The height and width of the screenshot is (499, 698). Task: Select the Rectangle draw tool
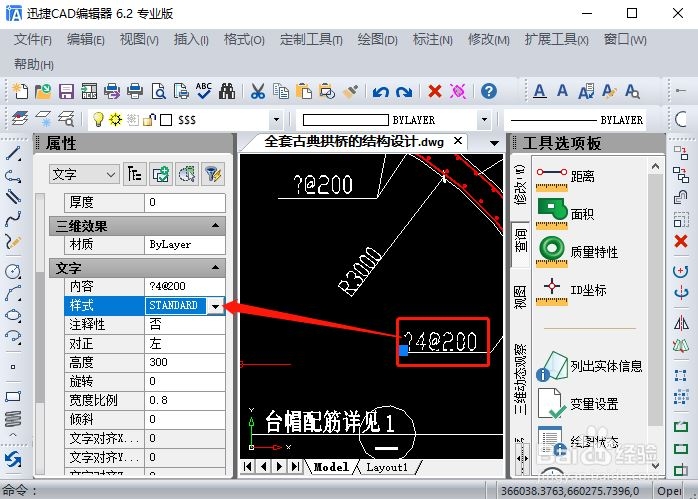[13, 396]
